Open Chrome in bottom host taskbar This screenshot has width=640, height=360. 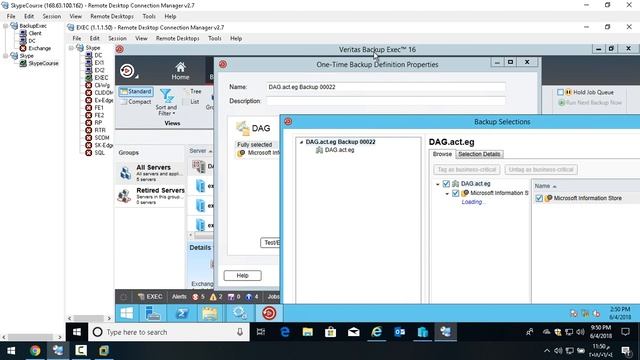tap(35, 351)
